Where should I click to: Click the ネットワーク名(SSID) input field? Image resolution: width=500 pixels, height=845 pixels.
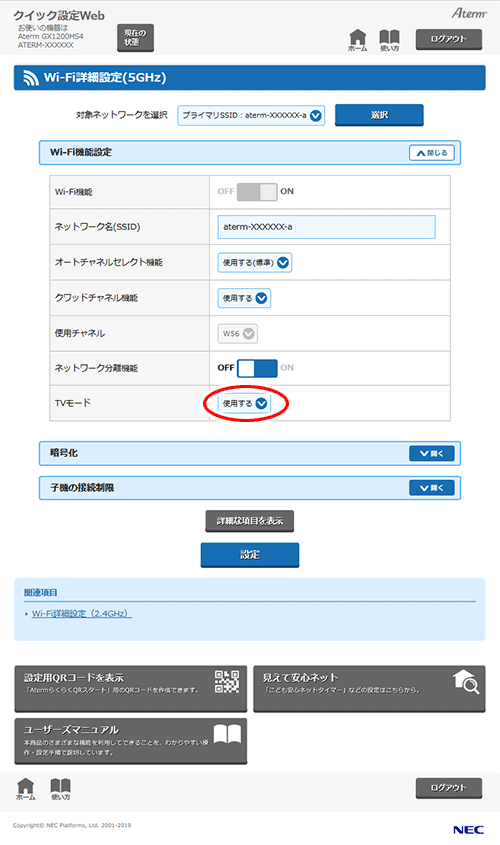point(327,227)
